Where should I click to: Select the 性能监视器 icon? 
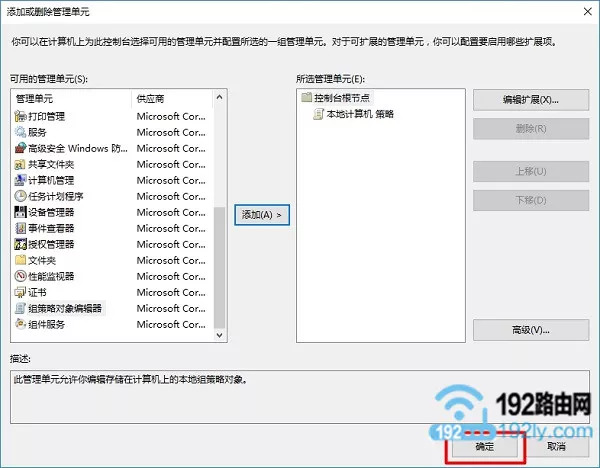(20, 276)
